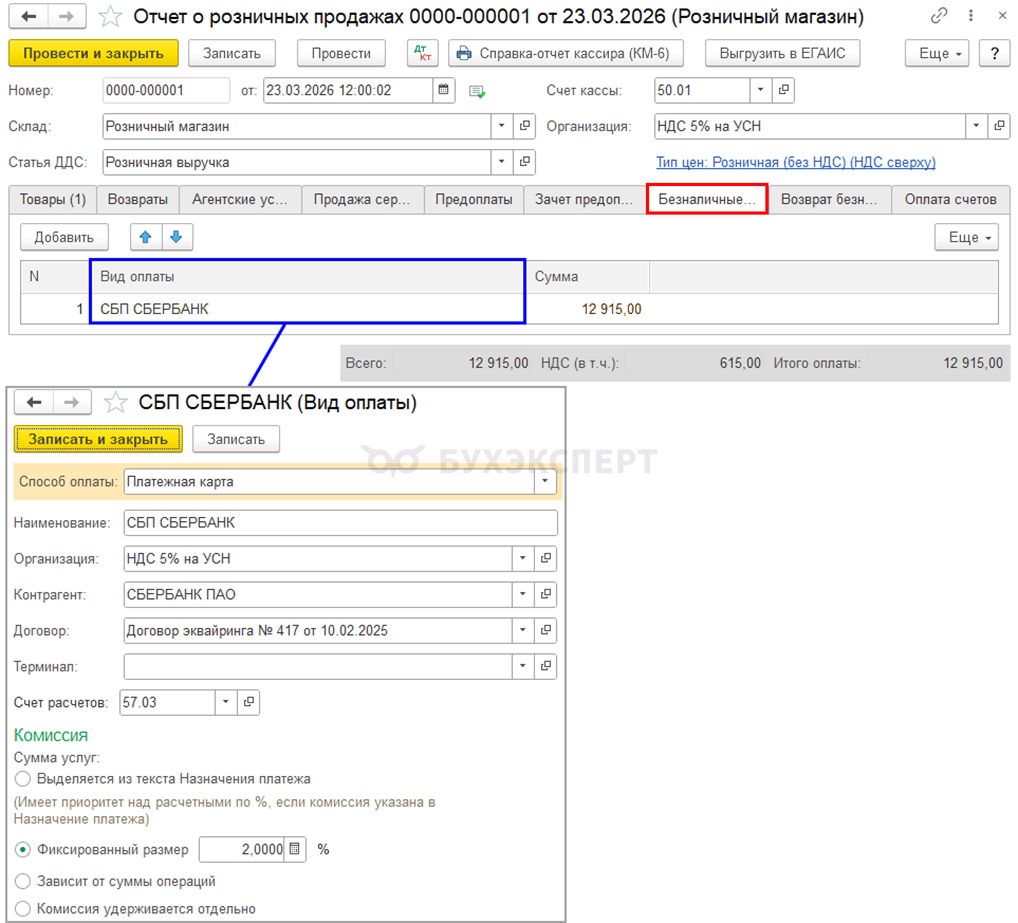Click Провести и закрыть button
Screen dimensions: 1018x923
coord(93,53)
